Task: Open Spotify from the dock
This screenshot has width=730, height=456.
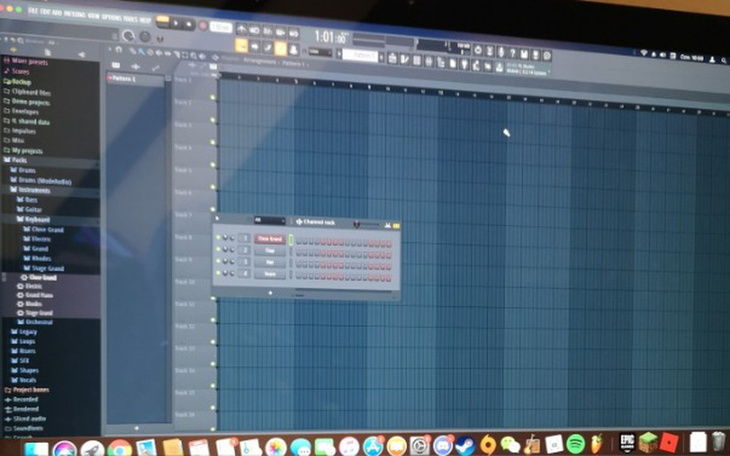Action: [575, 443]
